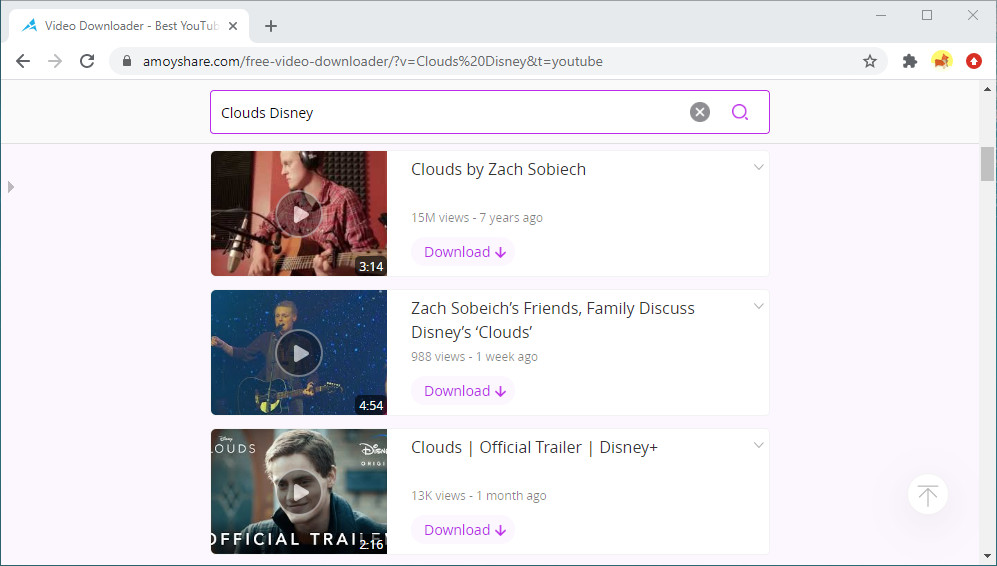Minimize the browser window
The width and height of the screenshot is (997, 566).
pyautogui.click(x=881, y=15)
